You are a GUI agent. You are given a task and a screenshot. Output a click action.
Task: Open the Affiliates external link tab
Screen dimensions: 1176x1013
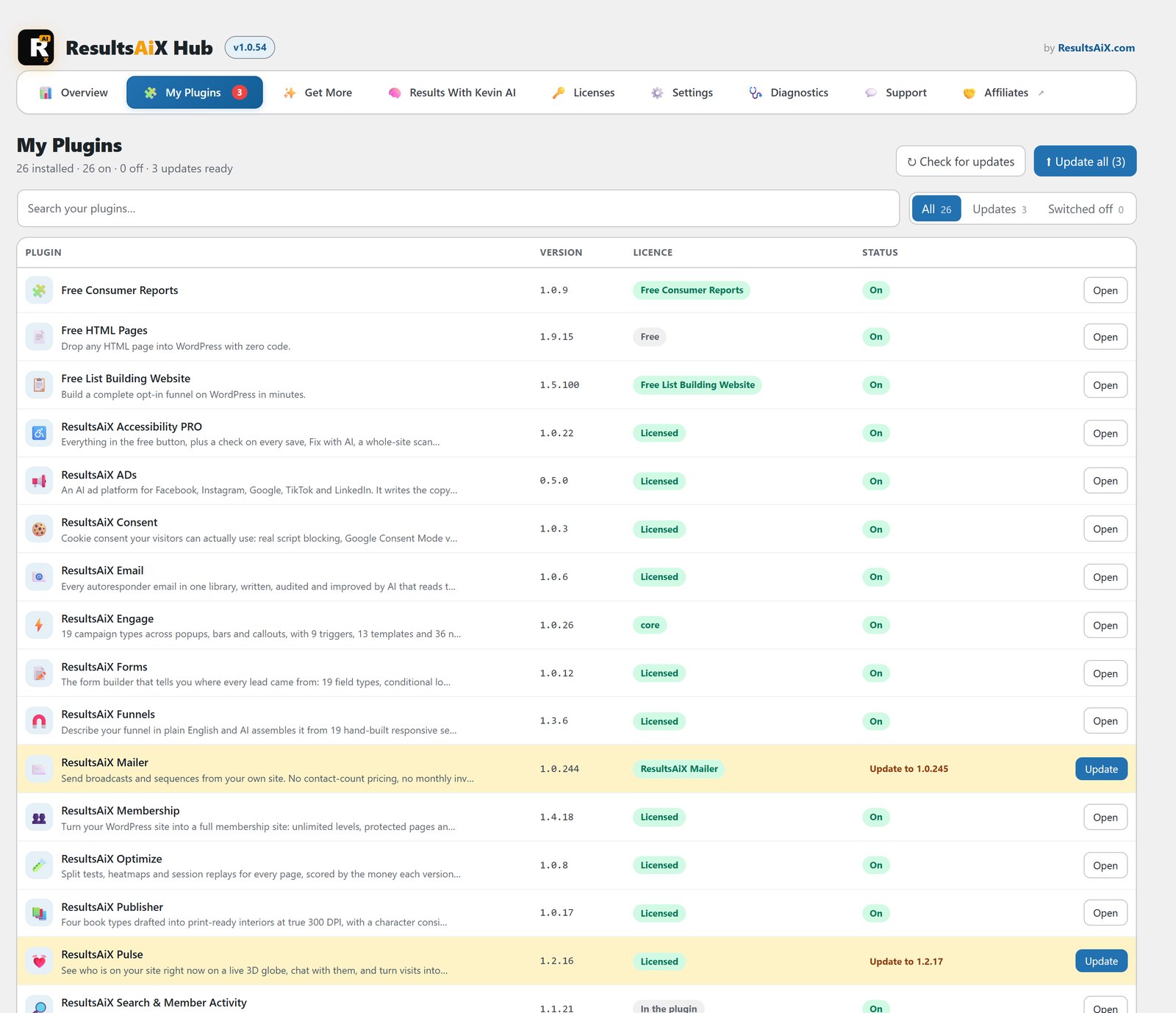click(1003, 93)
